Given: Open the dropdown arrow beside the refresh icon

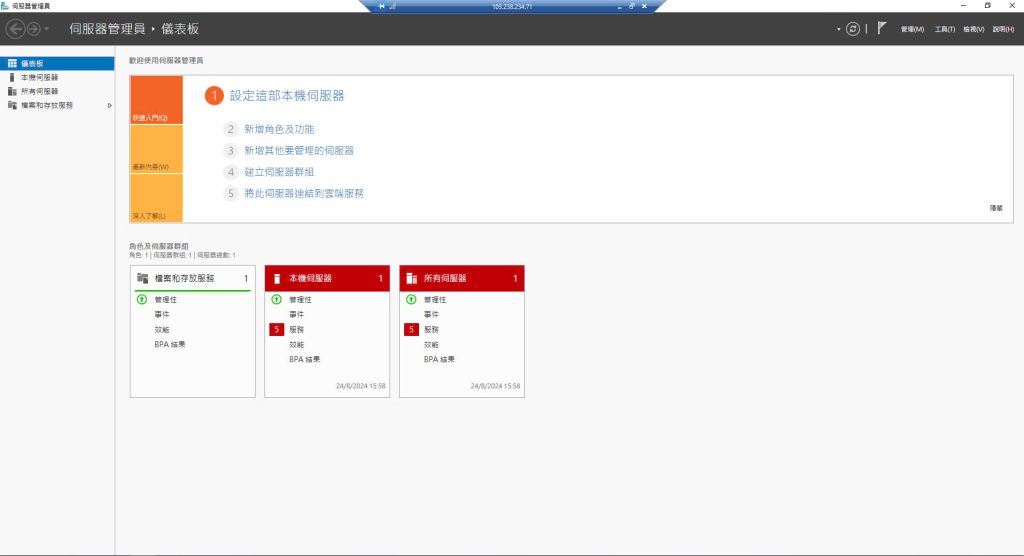Looking at the screenshot, I should pos(839,29).
